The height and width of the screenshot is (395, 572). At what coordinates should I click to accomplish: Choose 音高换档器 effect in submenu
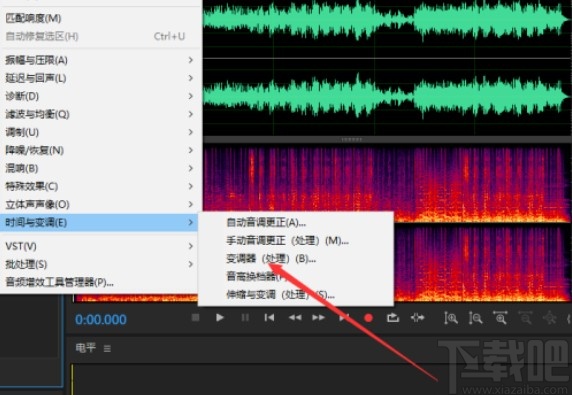tap(296, 276)
